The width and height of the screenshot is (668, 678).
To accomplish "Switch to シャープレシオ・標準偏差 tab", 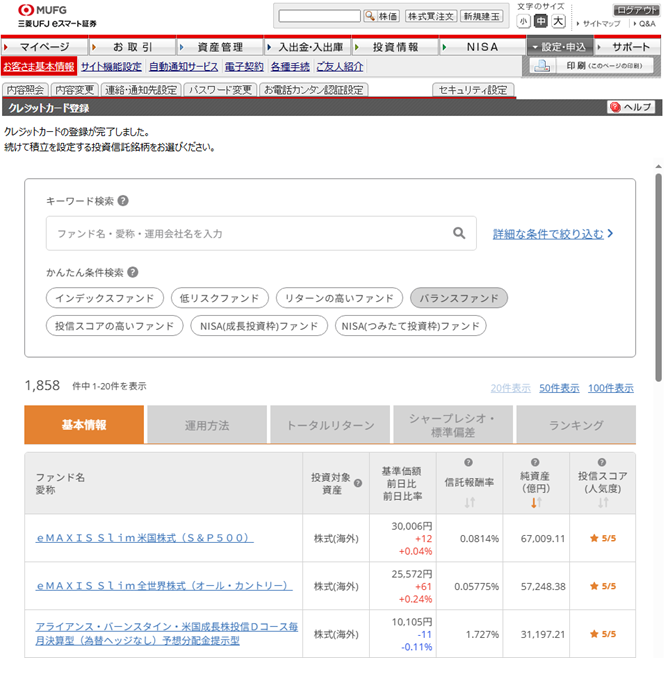I will (453, 425).
